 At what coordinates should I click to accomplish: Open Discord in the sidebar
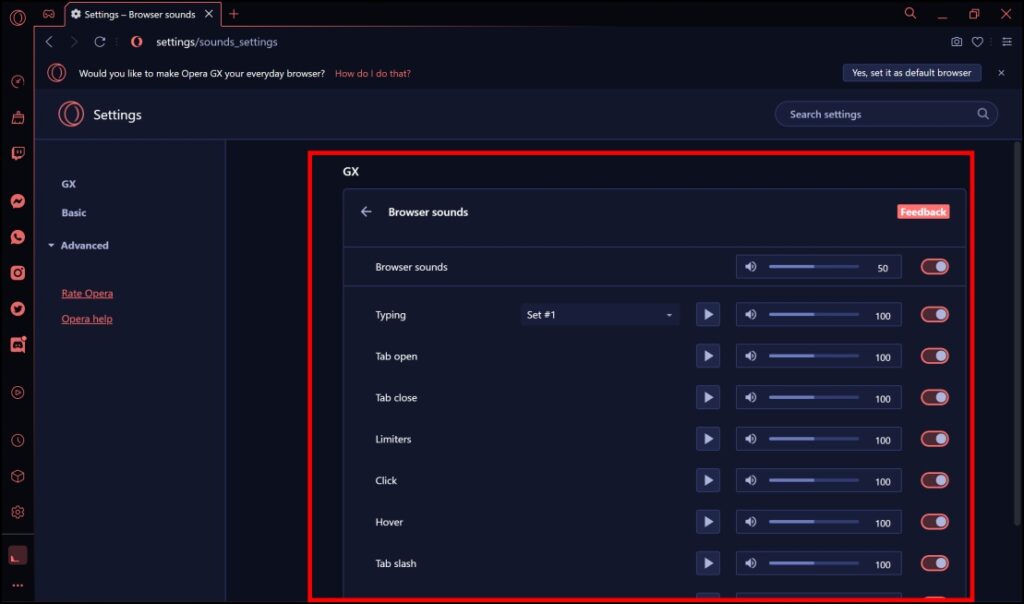click(18, 344)
